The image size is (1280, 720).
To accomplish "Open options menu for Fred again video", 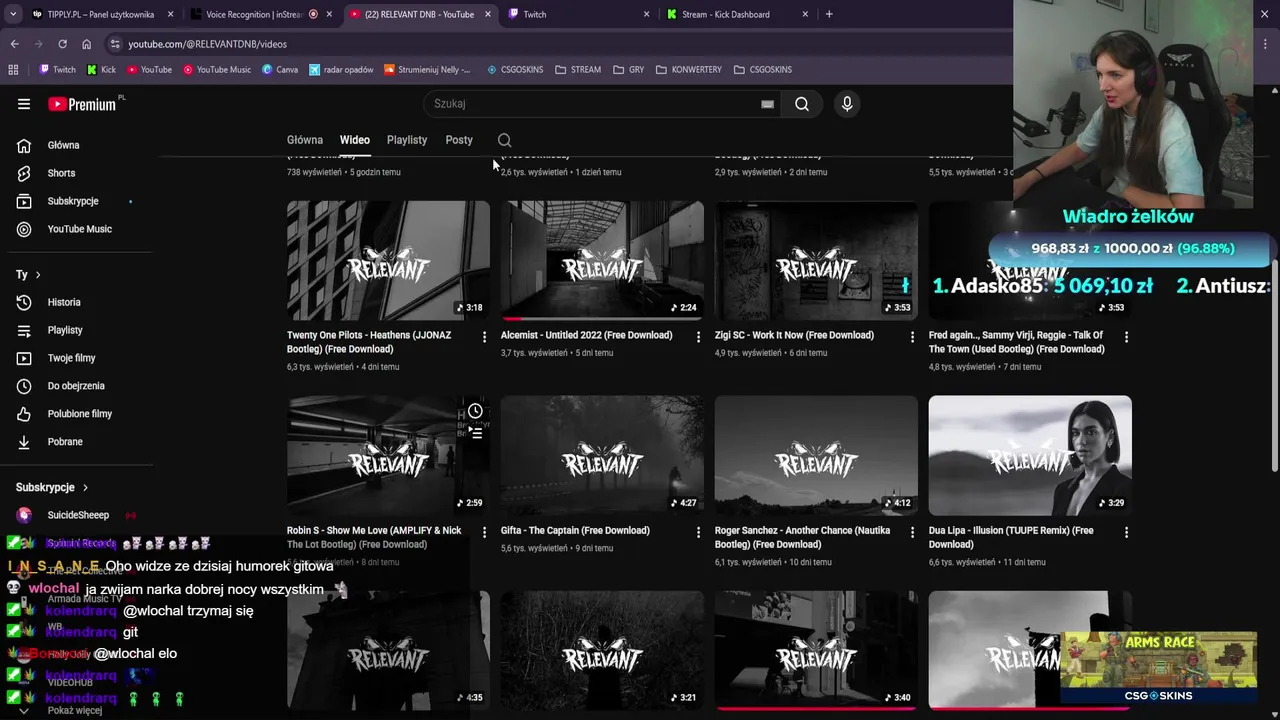I will 1126,337.
